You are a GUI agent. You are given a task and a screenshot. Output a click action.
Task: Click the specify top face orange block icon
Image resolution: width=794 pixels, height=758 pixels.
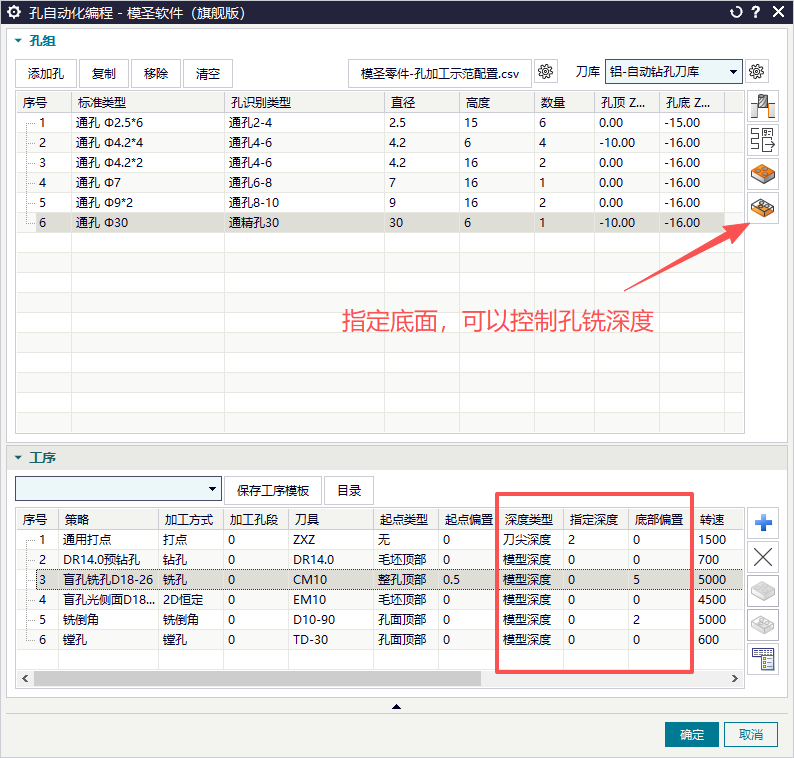(x=763, y=174)
